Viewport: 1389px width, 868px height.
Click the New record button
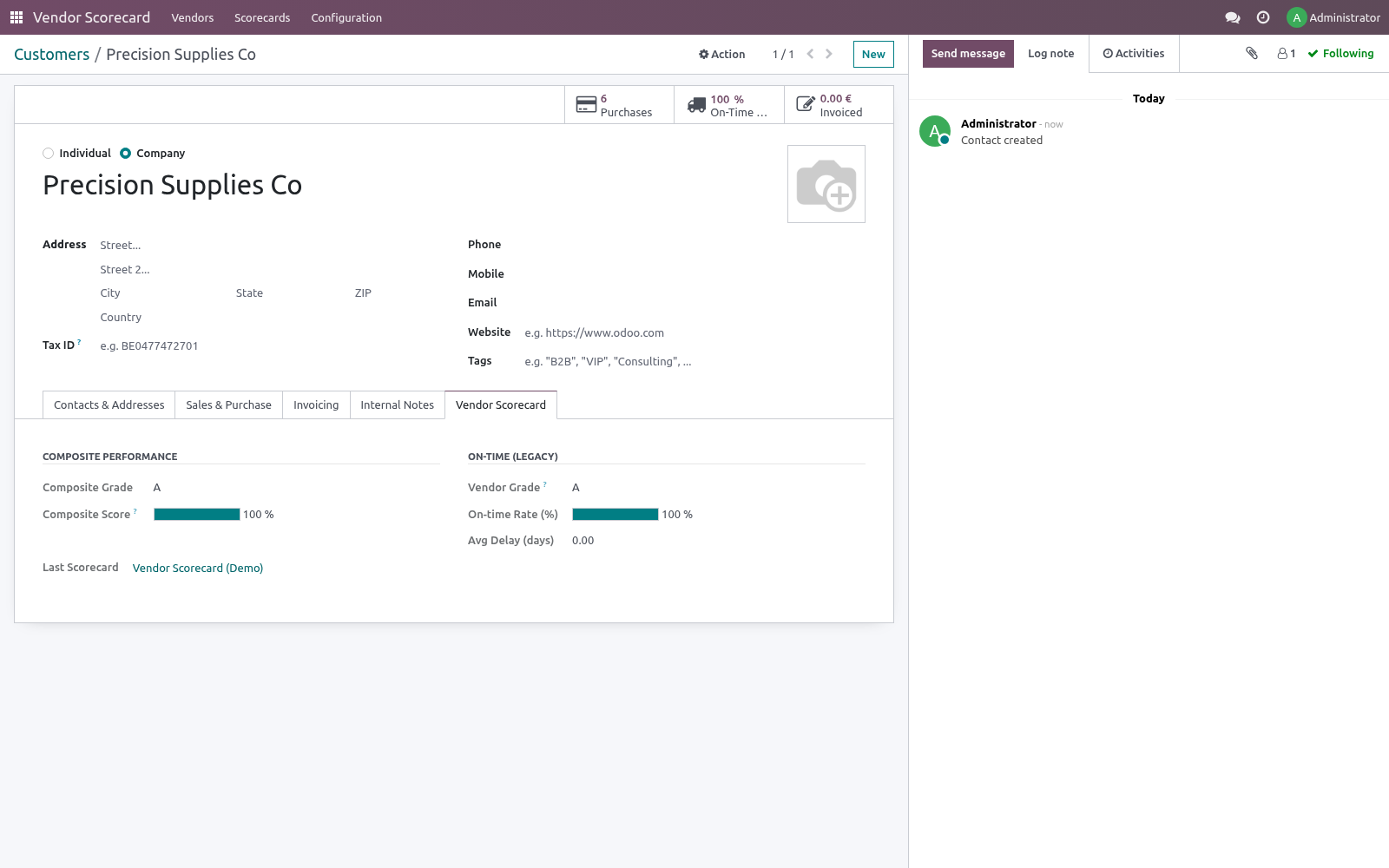[x=873, y=54]
